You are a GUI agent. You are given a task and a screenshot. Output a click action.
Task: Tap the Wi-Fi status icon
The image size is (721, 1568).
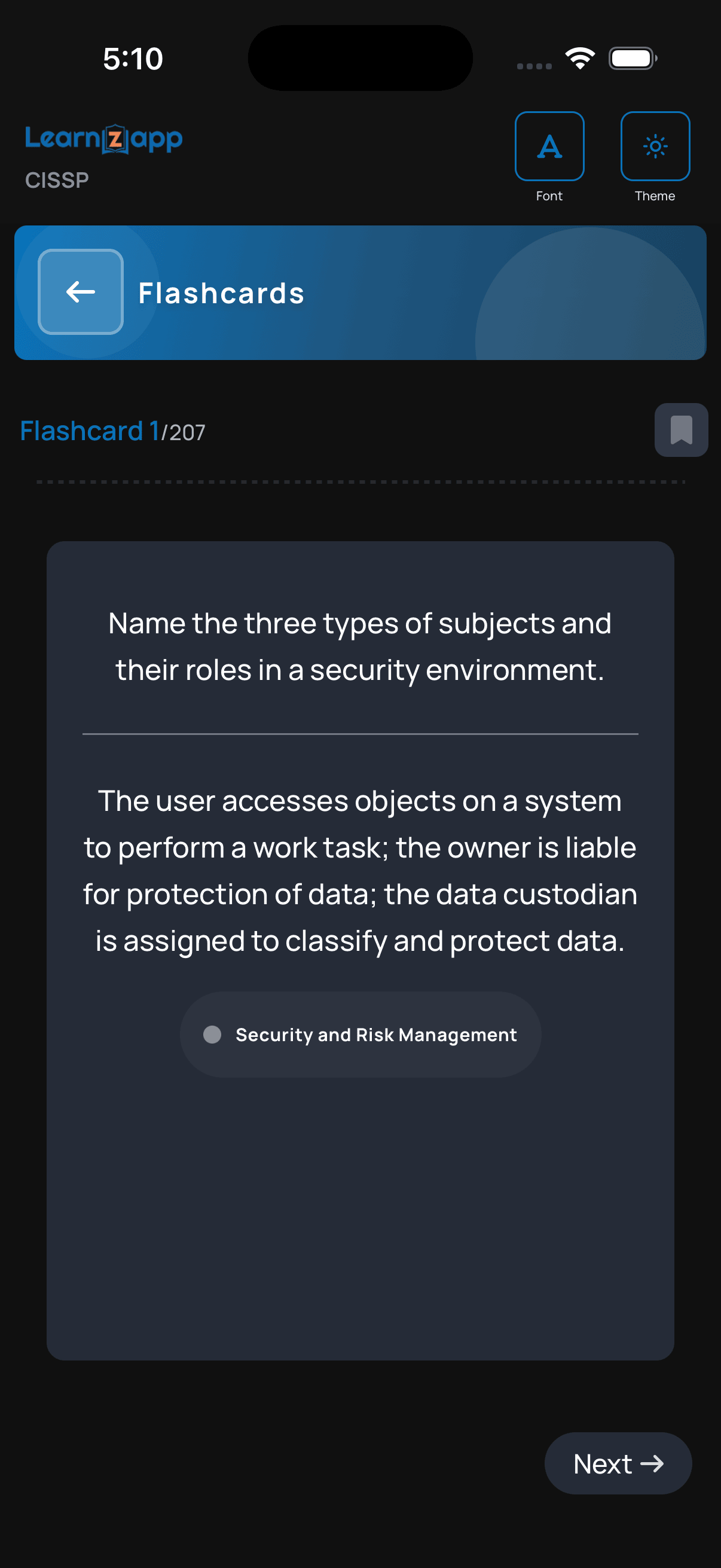[579, 57]
